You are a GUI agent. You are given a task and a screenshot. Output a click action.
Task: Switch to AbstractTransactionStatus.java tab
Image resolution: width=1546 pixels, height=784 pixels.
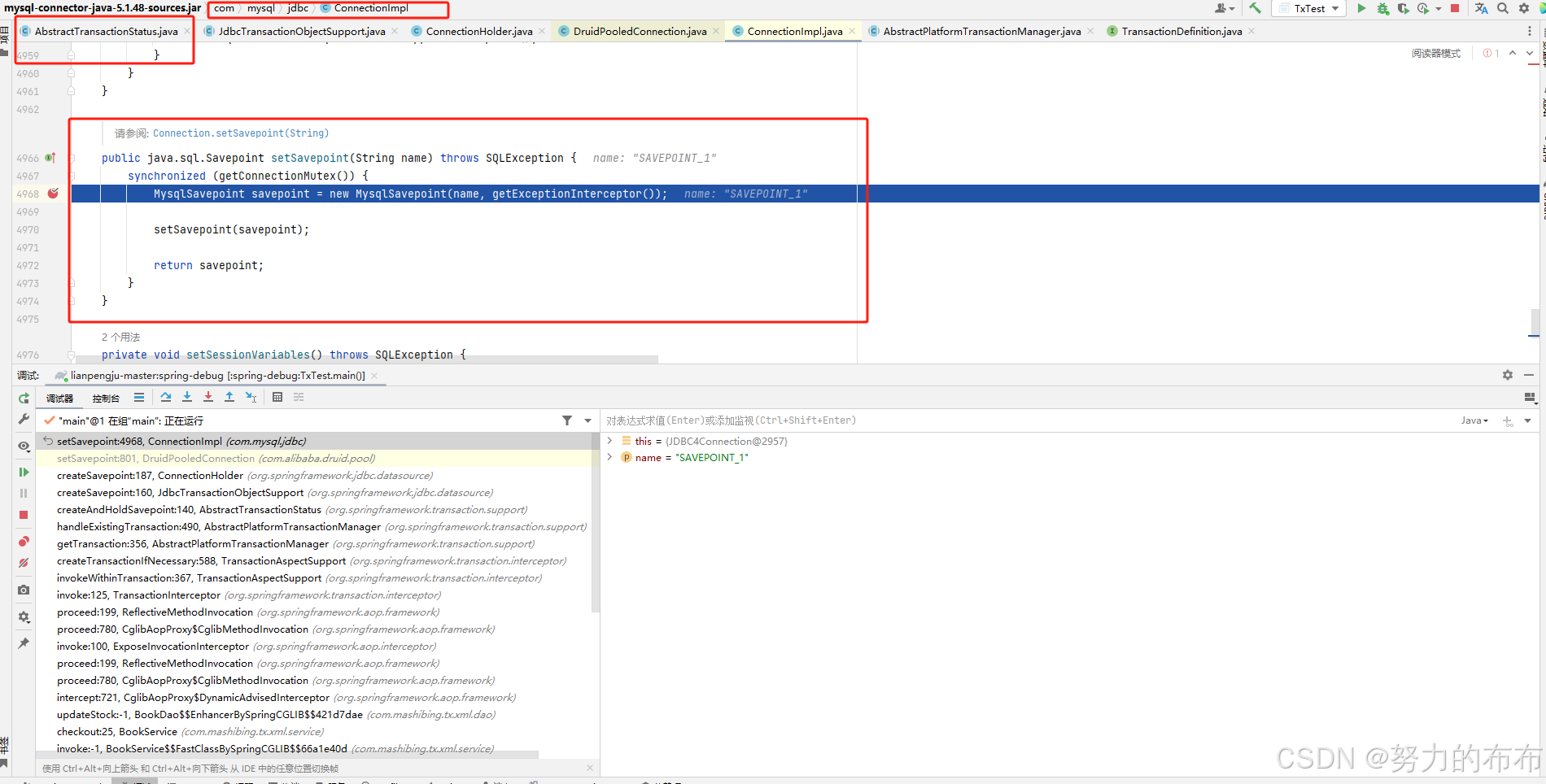(106, 31)
